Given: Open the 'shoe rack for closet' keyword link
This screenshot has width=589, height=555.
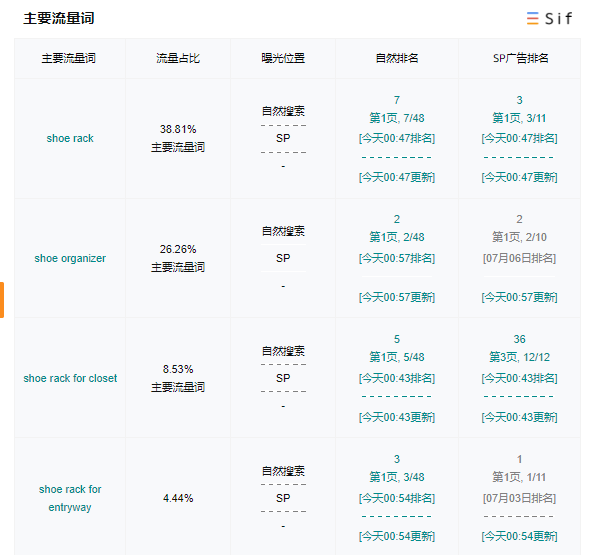Looking at the screenshot, I should pos(70,378).
